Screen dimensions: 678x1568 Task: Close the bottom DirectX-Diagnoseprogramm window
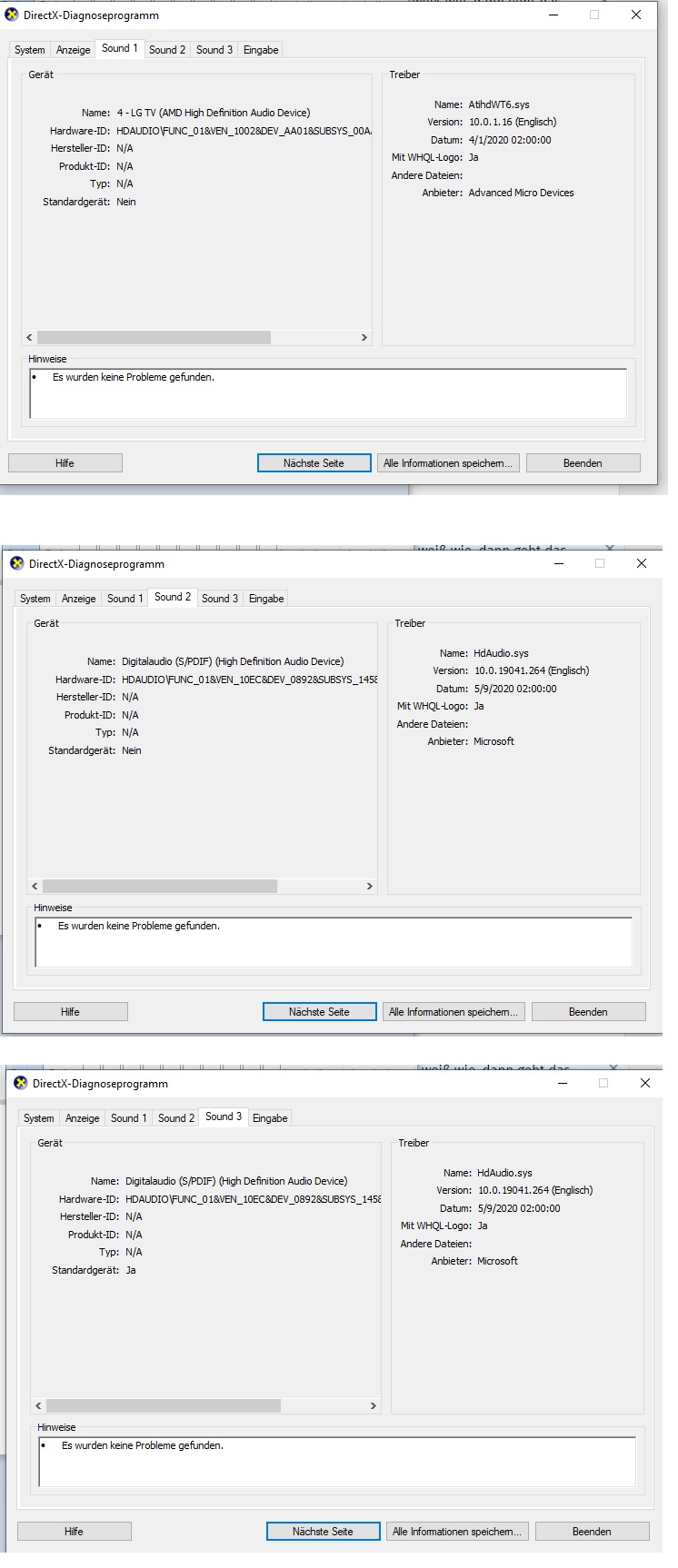[x=645, y=1083]
